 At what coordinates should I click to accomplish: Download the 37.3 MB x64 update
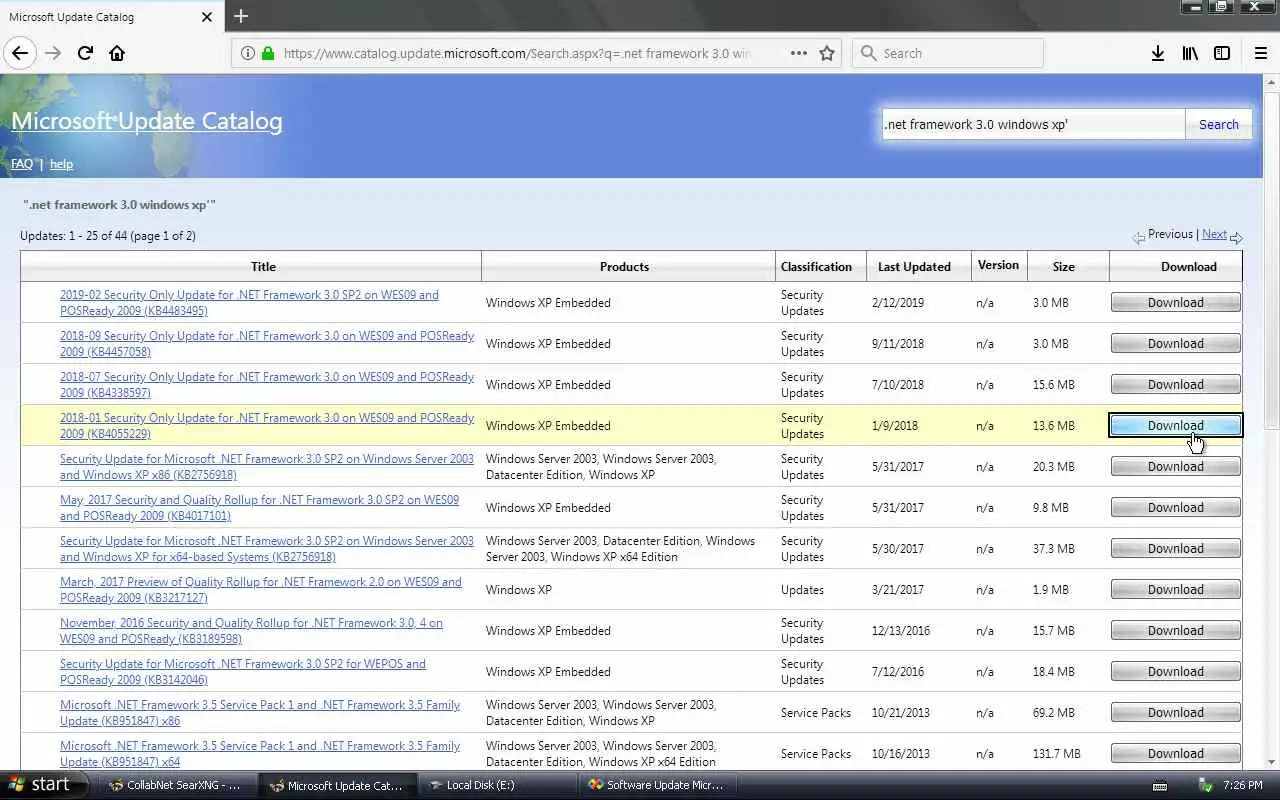click(1175, 549)
